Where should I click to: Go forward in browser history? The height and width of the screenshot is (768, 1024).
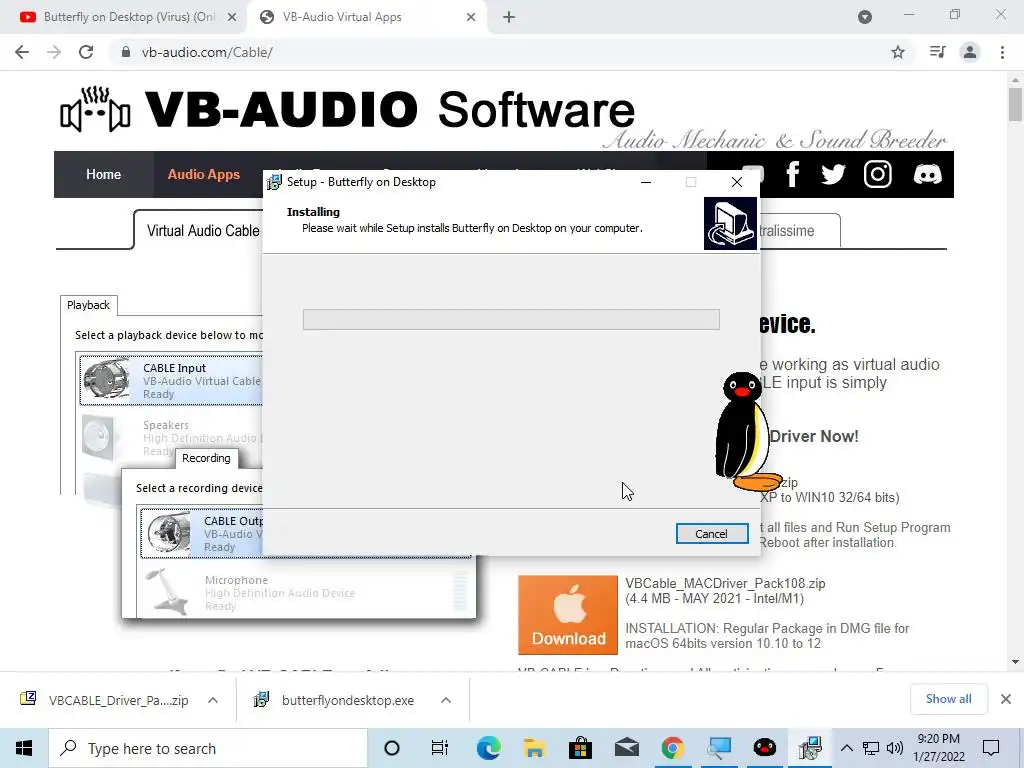point(54,52)
